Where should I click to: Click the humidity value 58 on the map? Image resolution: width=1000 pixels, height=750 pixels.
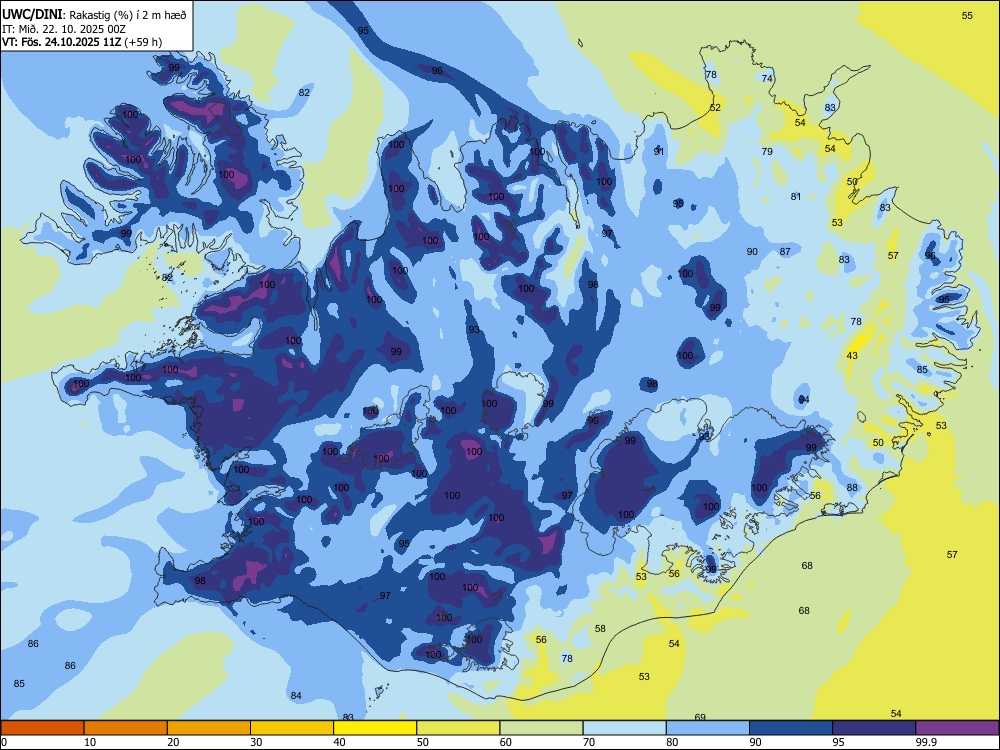tap(600, 629)
